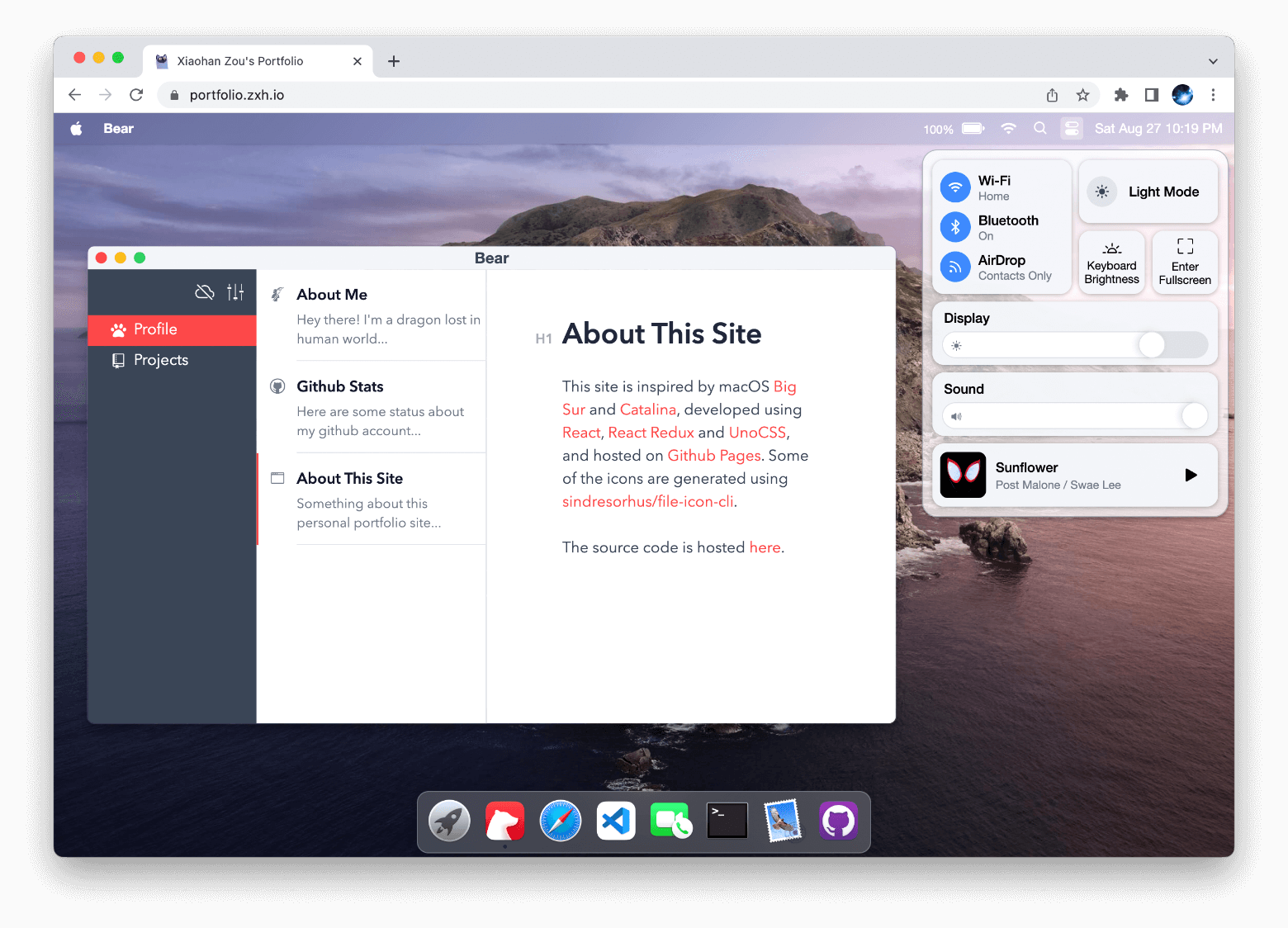The height and width of the screenshot is (928, 1288).
Task: Launch Safari from the dock
Action: pos(561,821)
